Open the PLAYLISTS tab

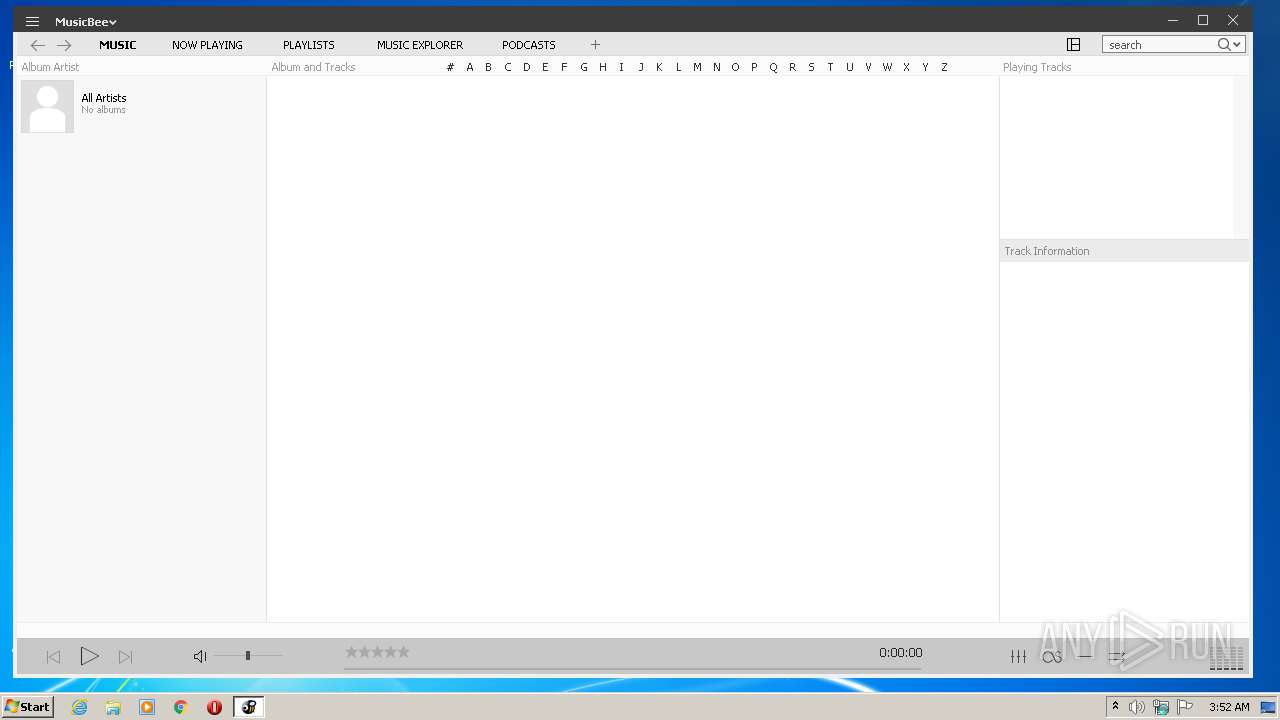pos(309,45)
